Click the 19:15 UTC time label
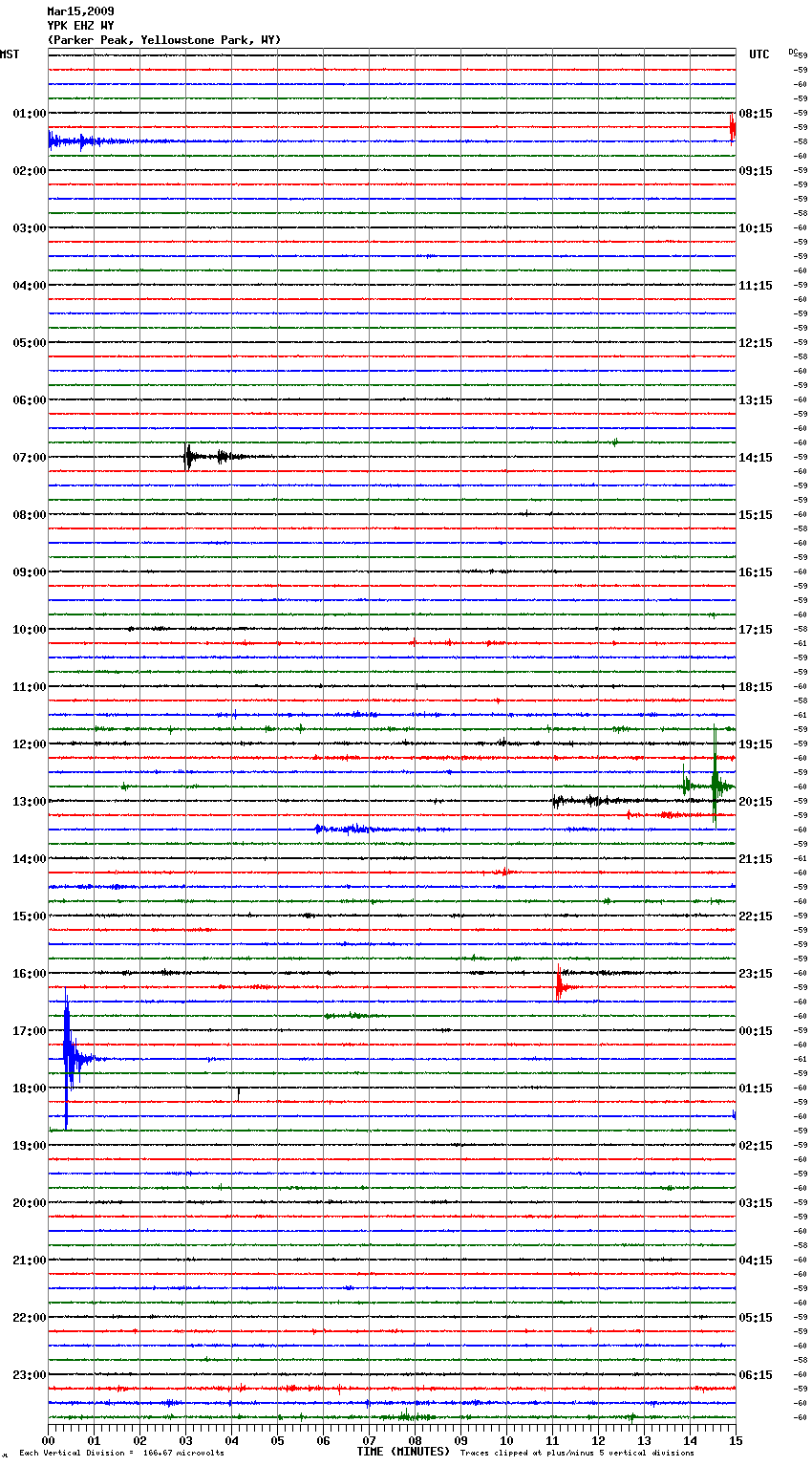 point(756,744)
